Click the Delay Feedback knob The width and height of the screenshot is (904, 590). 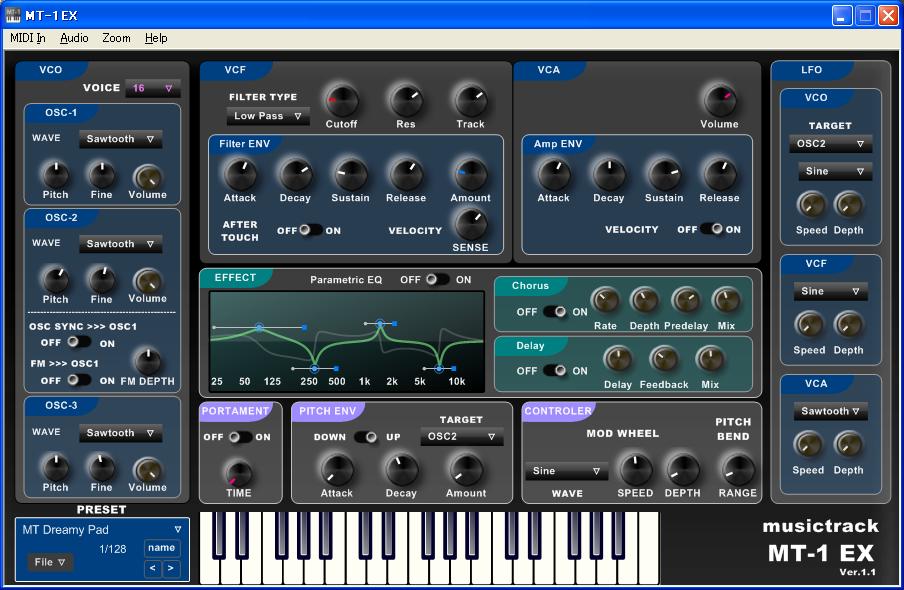[664, 359]
